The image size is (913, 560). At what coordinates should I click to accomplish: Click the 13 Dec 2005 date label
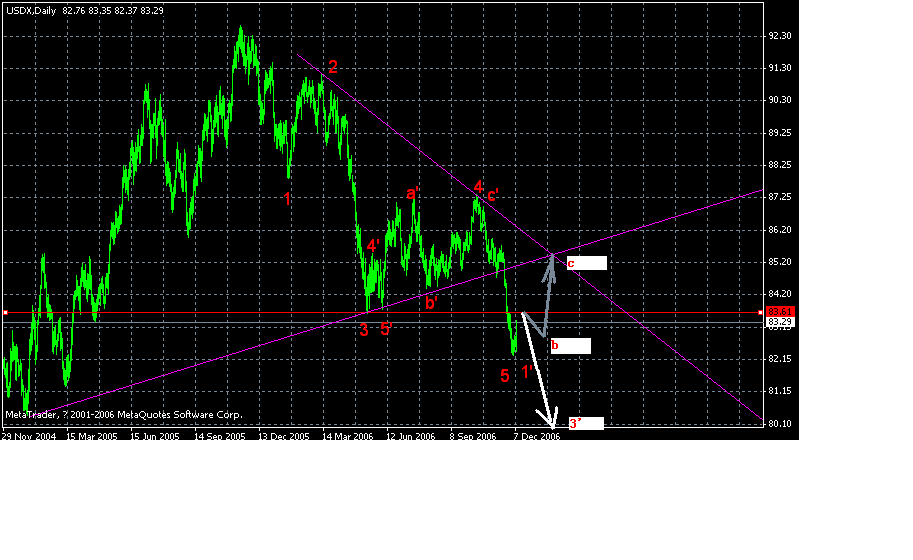pos(284,437)
